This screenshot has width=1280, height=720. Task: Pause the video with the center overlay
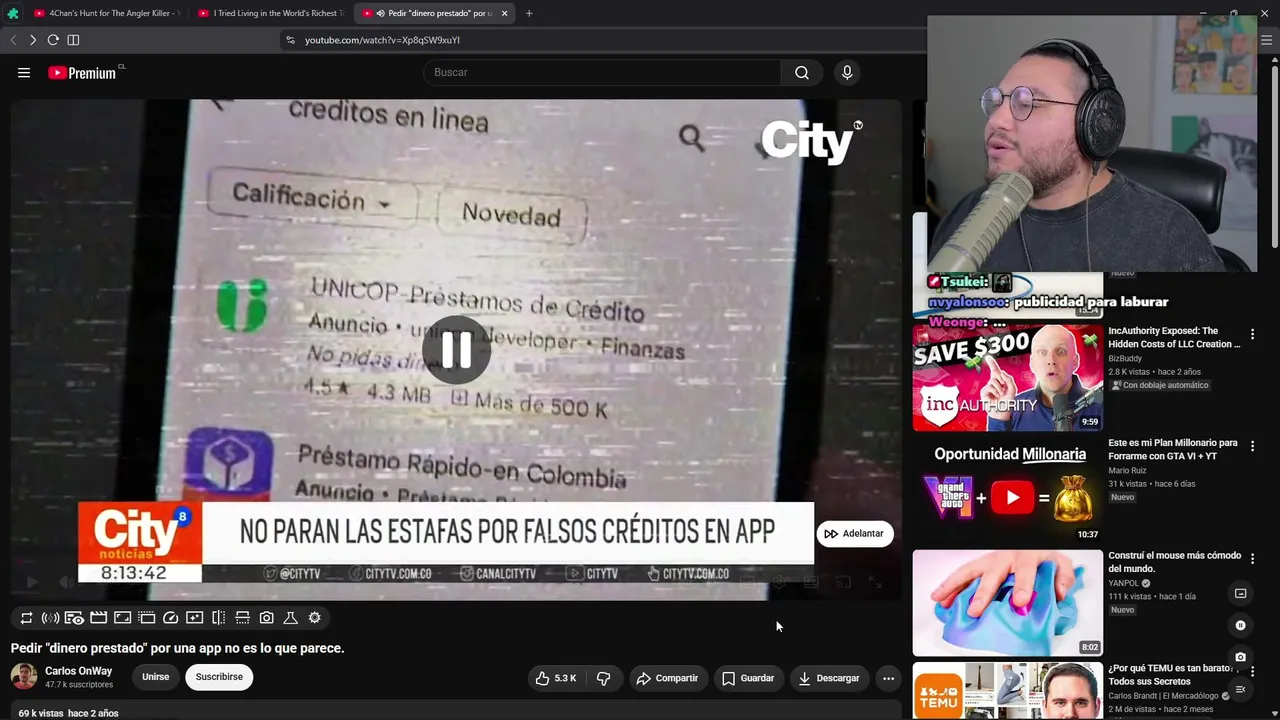click(456, 350)
